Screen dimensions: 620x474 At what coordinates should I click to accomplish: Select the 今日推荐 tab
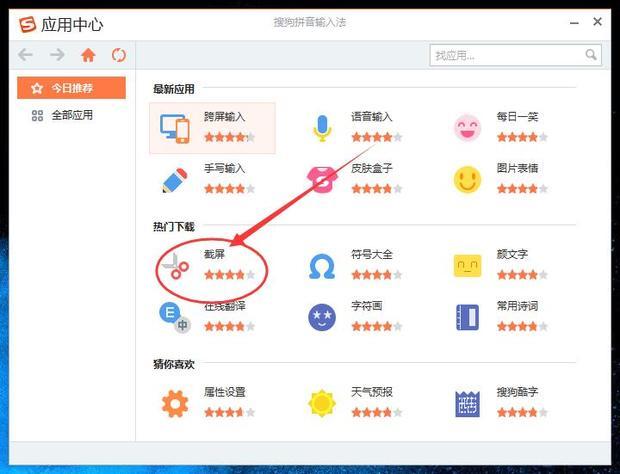pyautogui.click(x=72, y=88)
